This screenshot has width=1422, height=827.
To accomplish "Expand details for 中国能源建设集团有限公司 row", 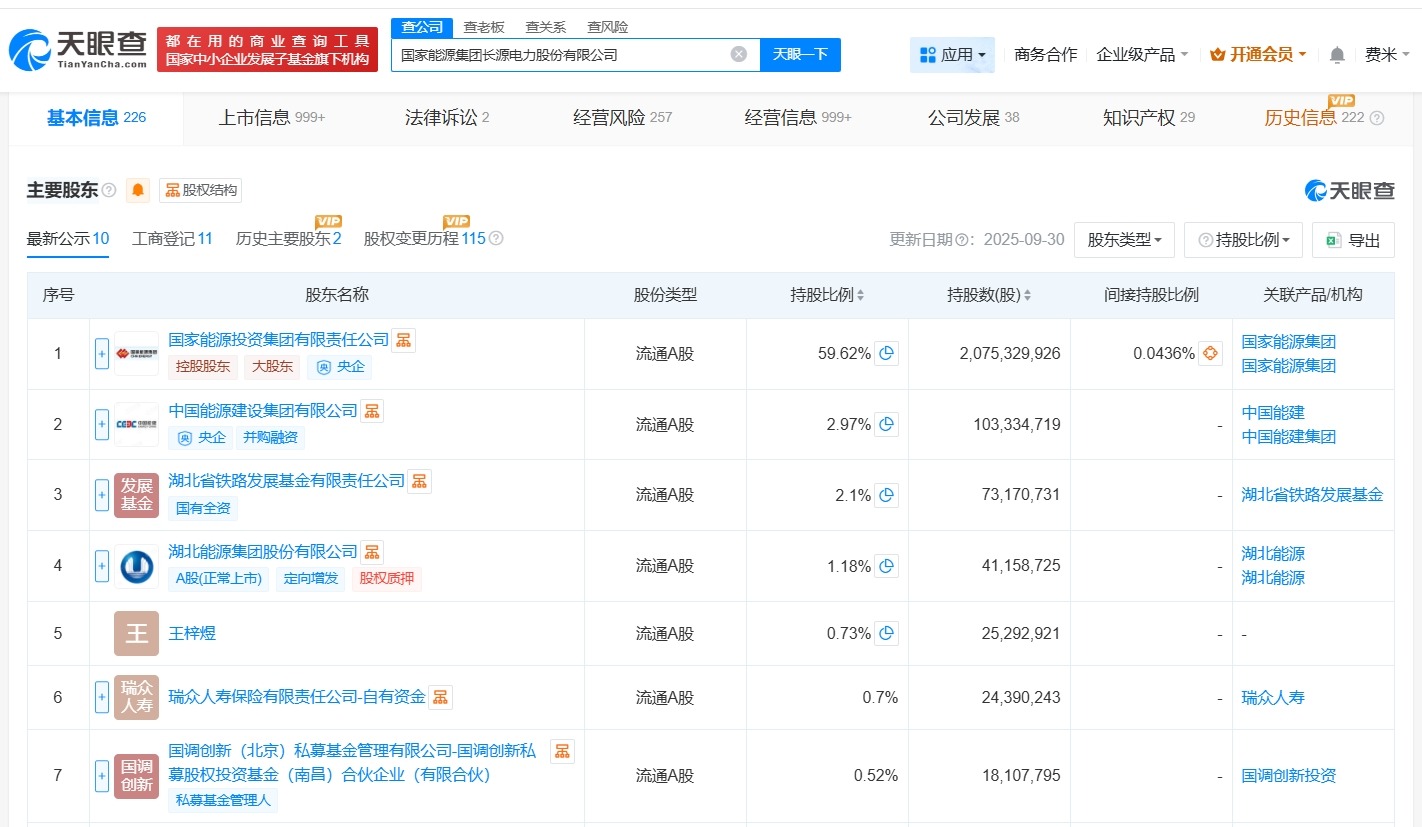I will pos(101,424).
